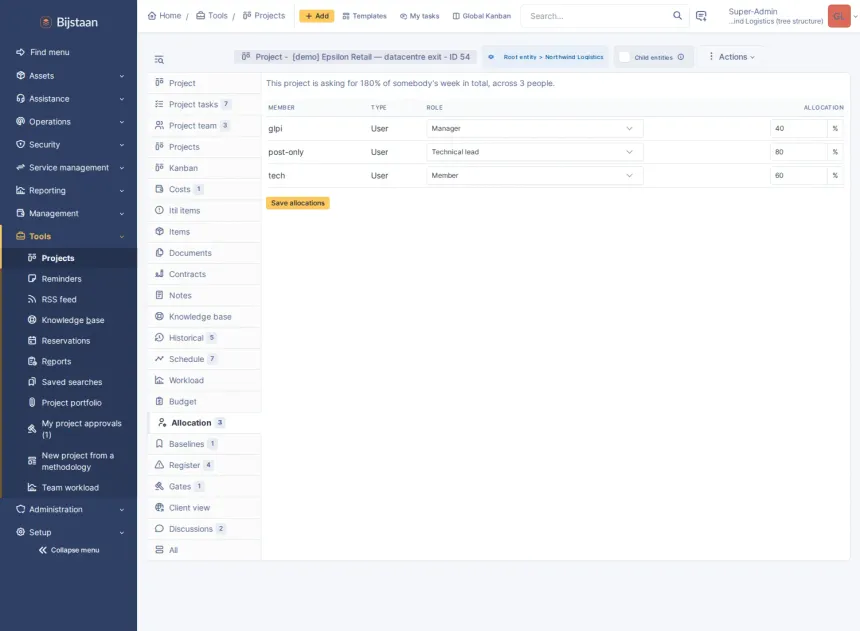This screenshot has width=860, height=631.
Task: Click the eye icon before Root entity
Action: tap(491, 57)
